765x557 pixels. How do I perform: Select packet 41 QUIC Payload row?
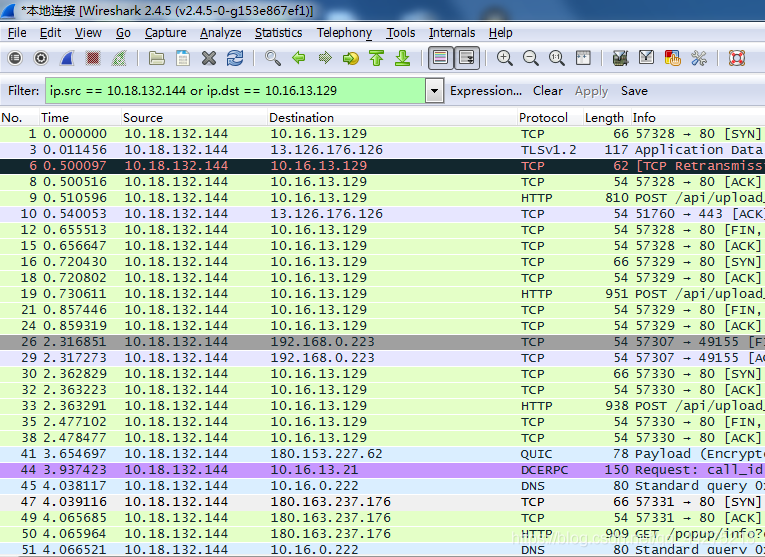point(382,454)
